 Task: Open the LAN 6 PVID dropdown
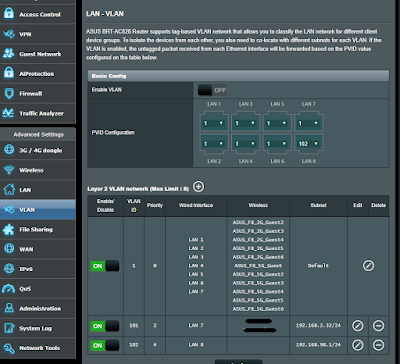[277, 144]
